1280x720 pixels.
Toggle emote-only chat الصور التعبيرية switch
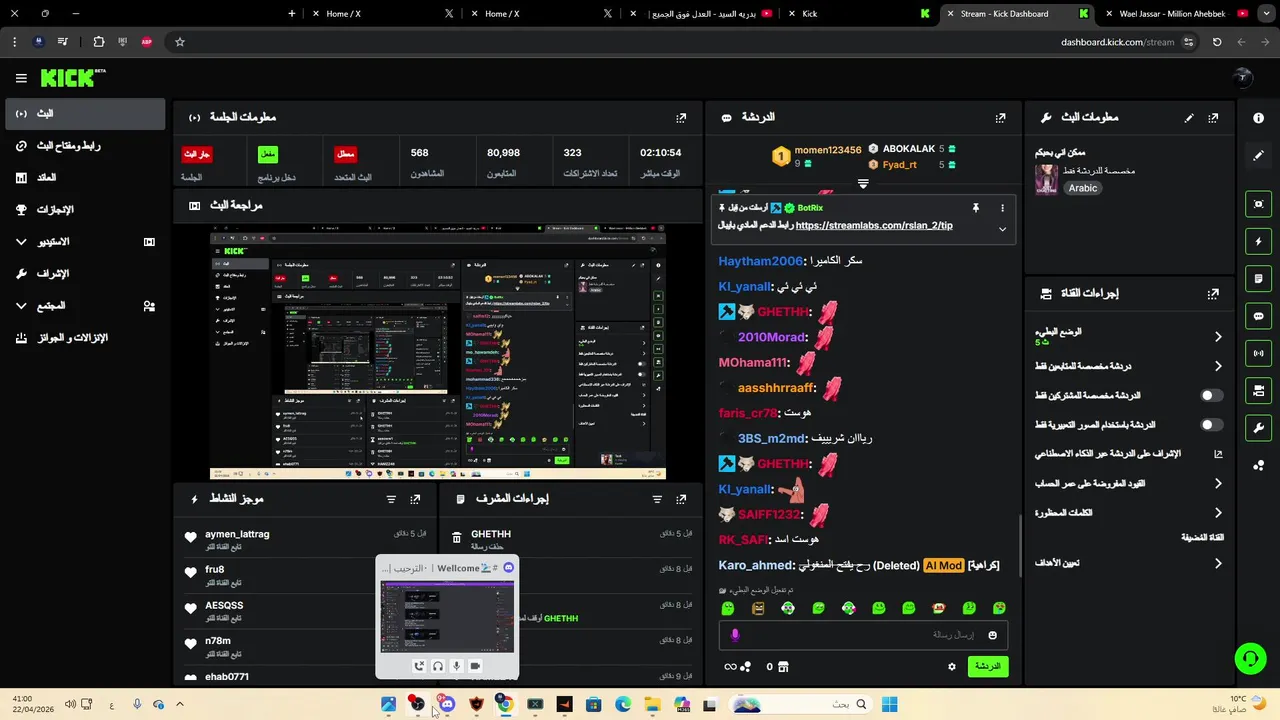[1211, 425]
